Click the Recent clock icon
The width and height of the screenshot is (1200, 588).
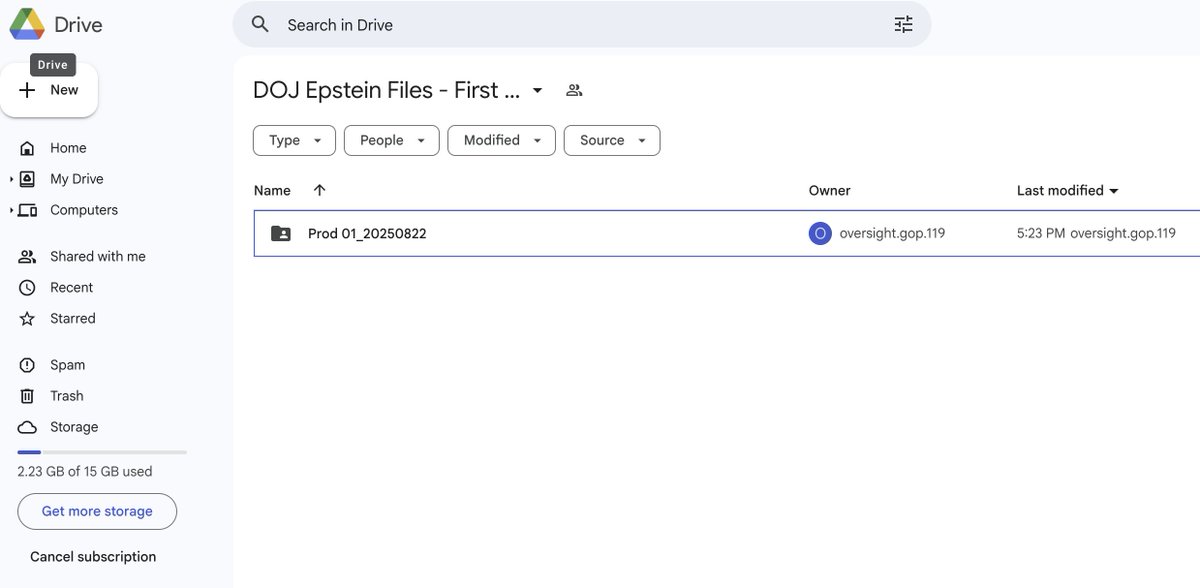[x=28, y=288]
